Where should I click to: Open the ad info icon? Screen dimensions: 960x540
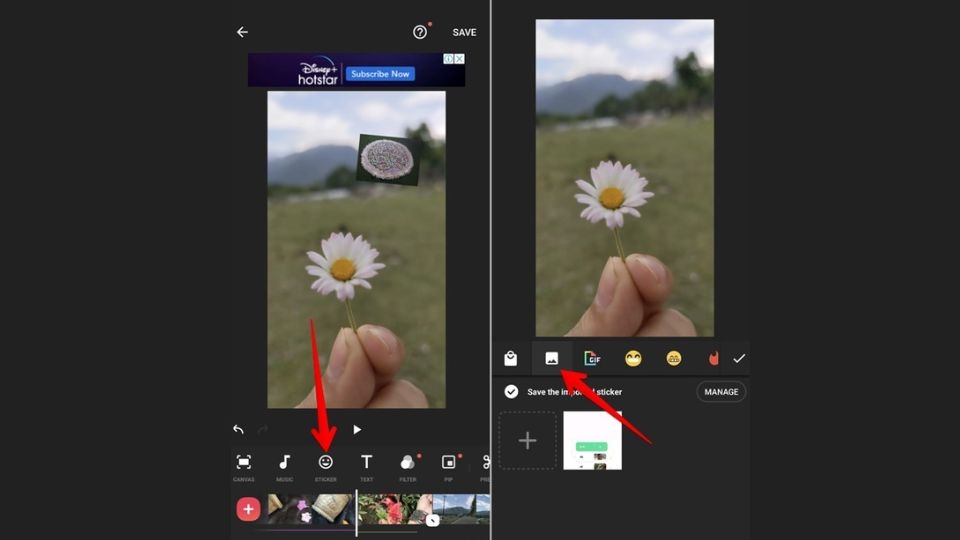[449, 59]
